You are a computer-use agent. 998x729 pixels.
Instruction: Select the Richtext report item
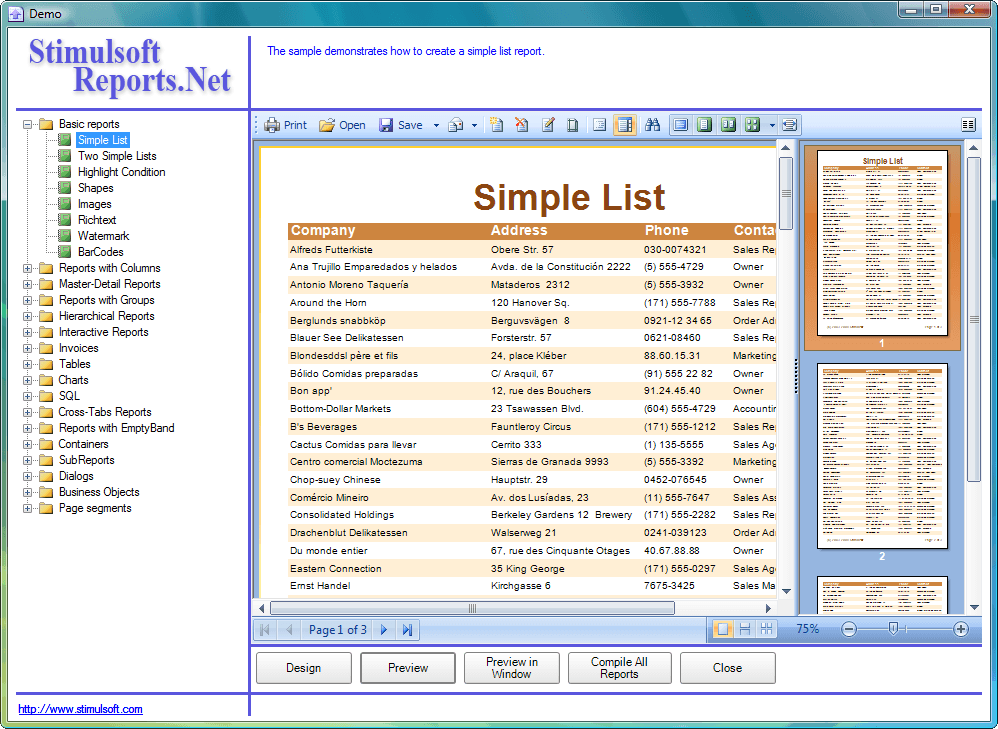pyautogui.click(x=97, y=220)
